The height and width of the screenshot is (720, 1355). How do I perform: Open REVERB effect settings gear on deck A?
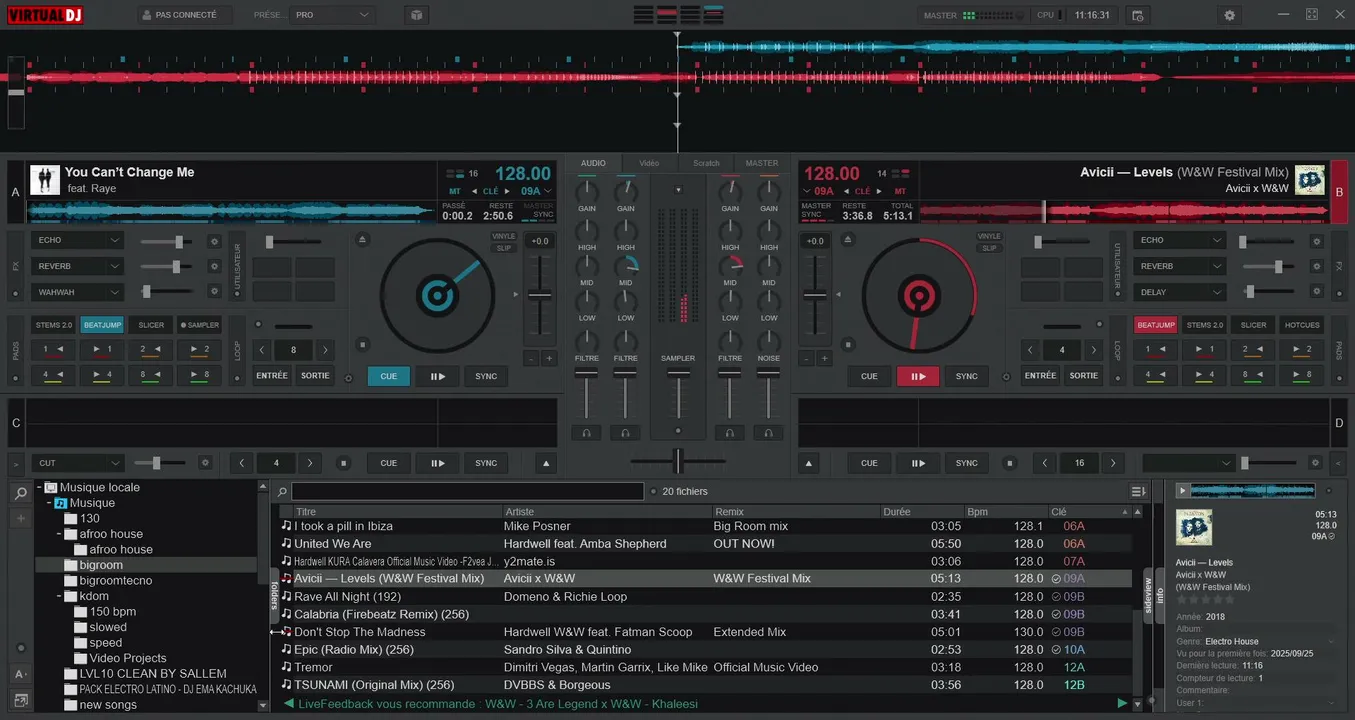213,267
